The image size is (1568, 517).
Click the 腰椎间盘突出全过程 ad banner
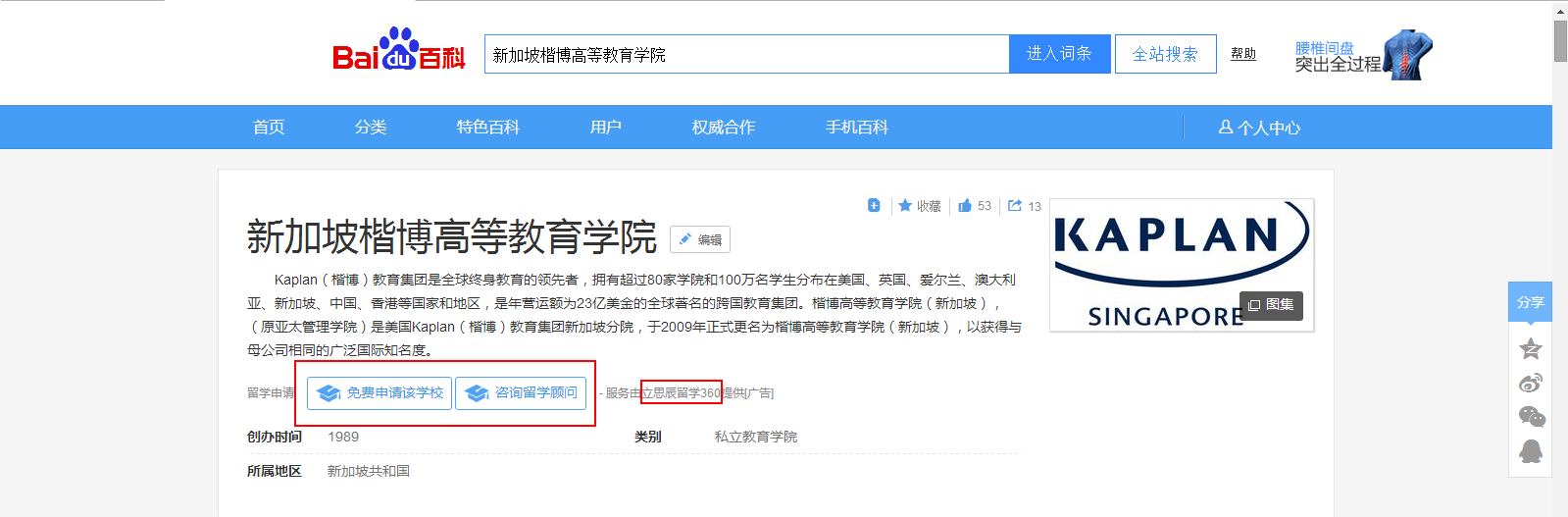tap(1363, 55)
